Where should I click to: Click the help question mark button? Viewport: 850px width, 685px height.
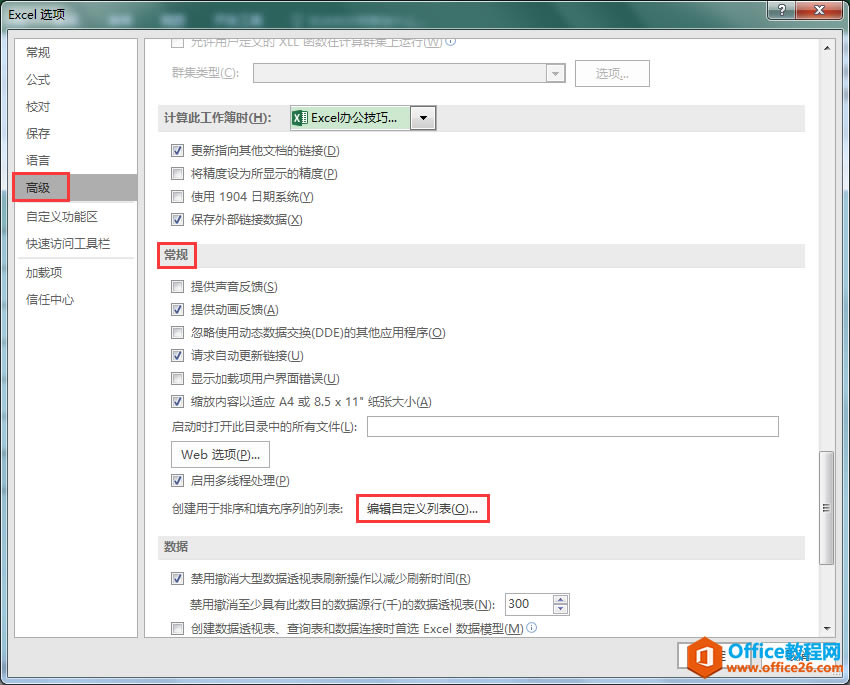coord(782,10)
